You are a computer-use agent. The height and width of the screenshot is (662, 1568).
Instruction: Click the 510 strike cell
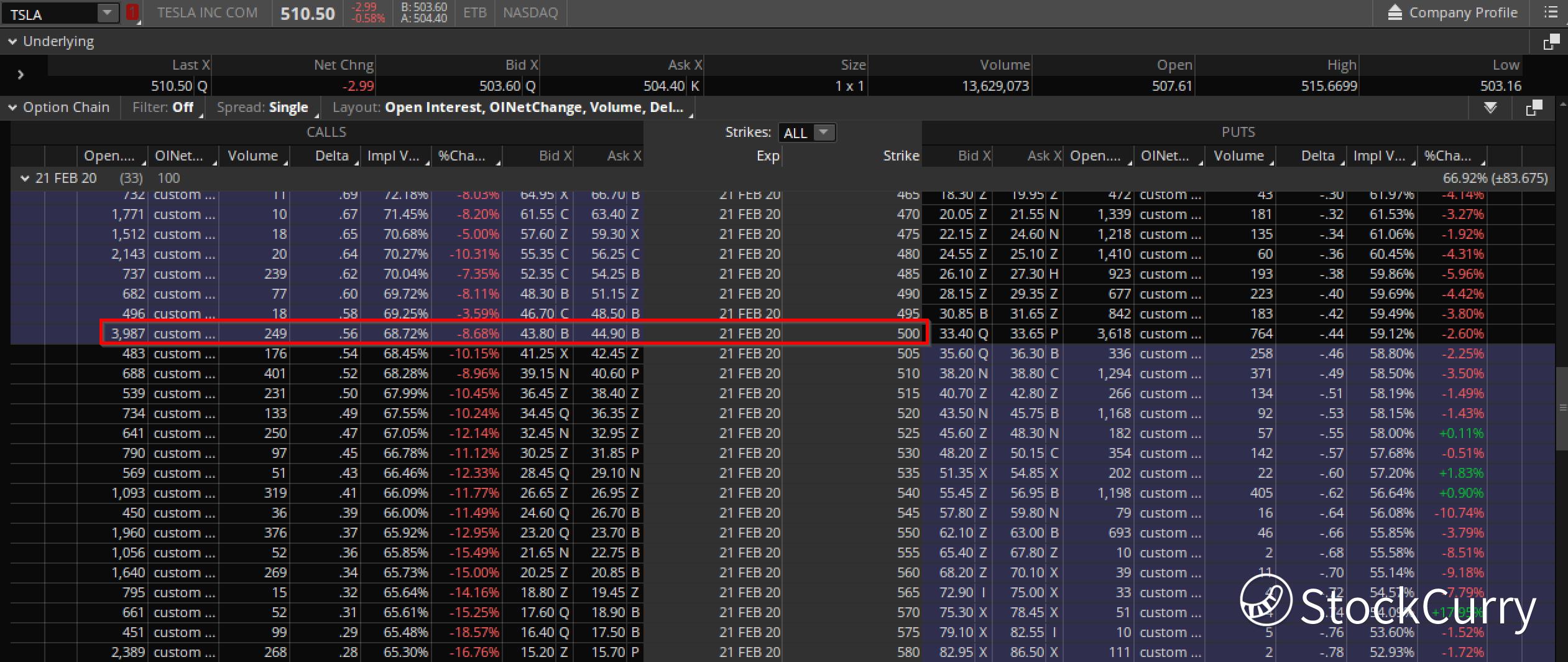click(852, 373)
